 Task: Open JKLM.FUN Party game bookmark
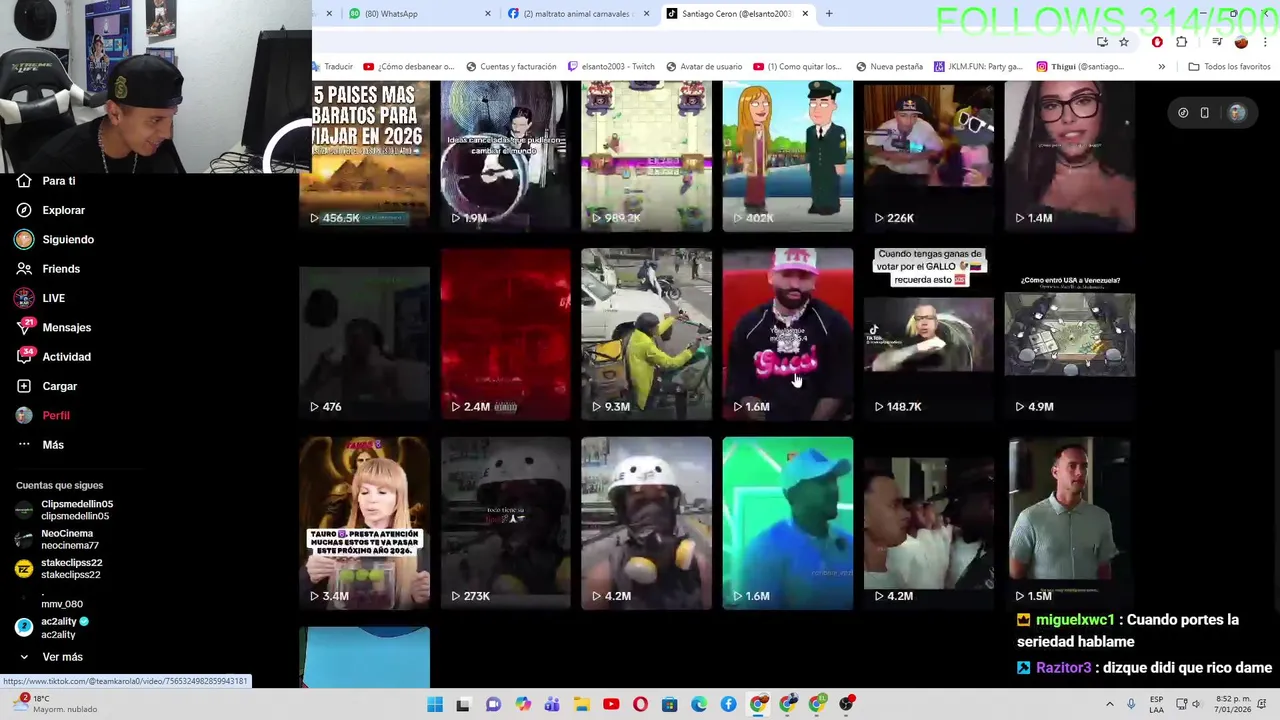click(978, 67)
